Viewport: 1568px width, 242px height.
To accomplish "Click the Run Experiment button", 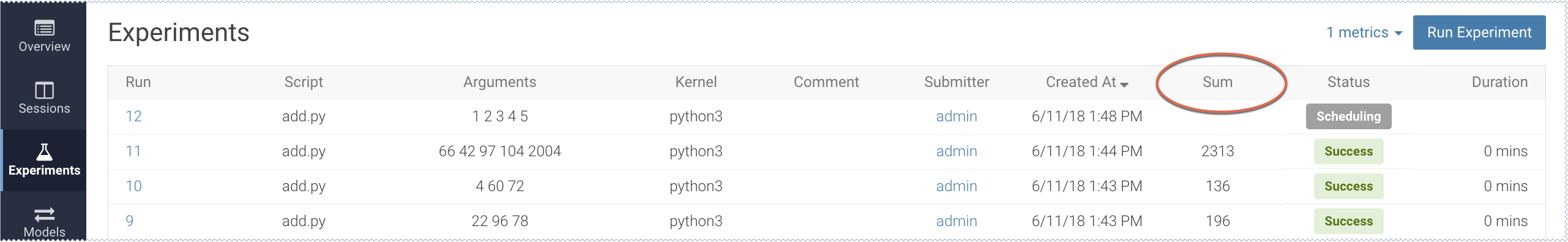I will 1479,32.
